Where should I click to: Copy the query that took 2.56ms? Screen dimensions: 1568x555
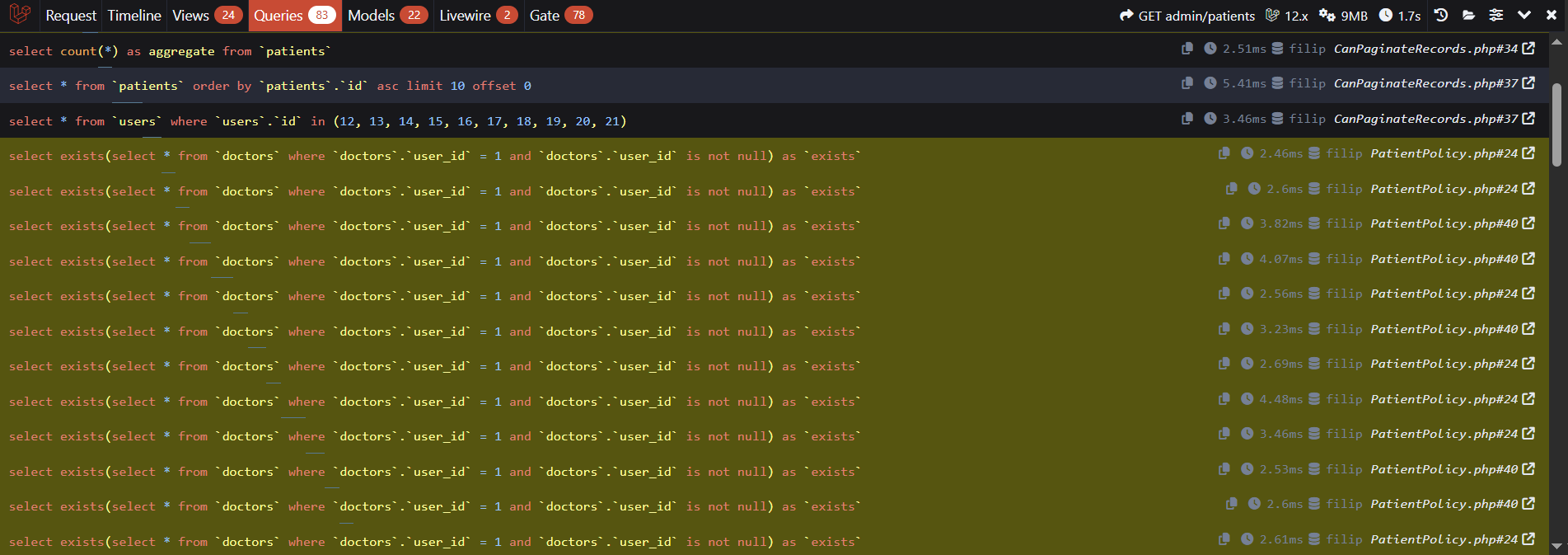point(1224,294)
